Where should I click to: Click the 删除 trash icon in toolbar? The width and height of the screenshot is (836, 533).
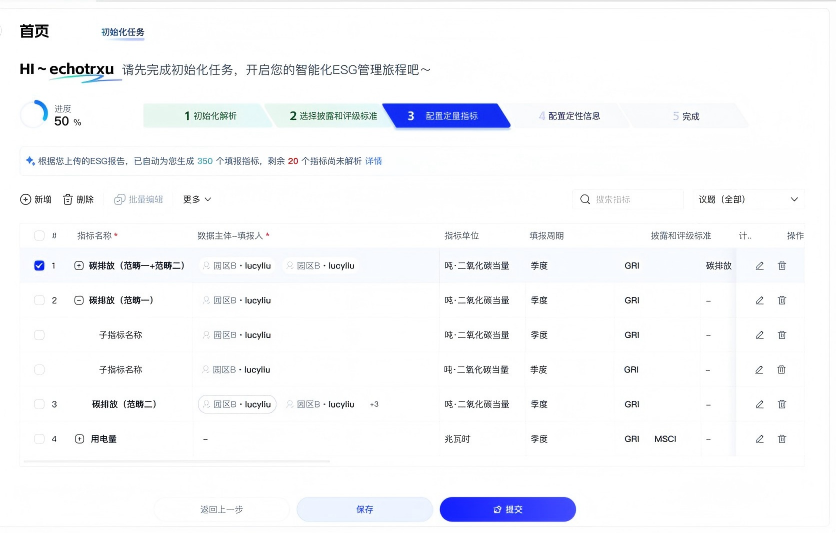pyautogui.click(x=68, y=199)
